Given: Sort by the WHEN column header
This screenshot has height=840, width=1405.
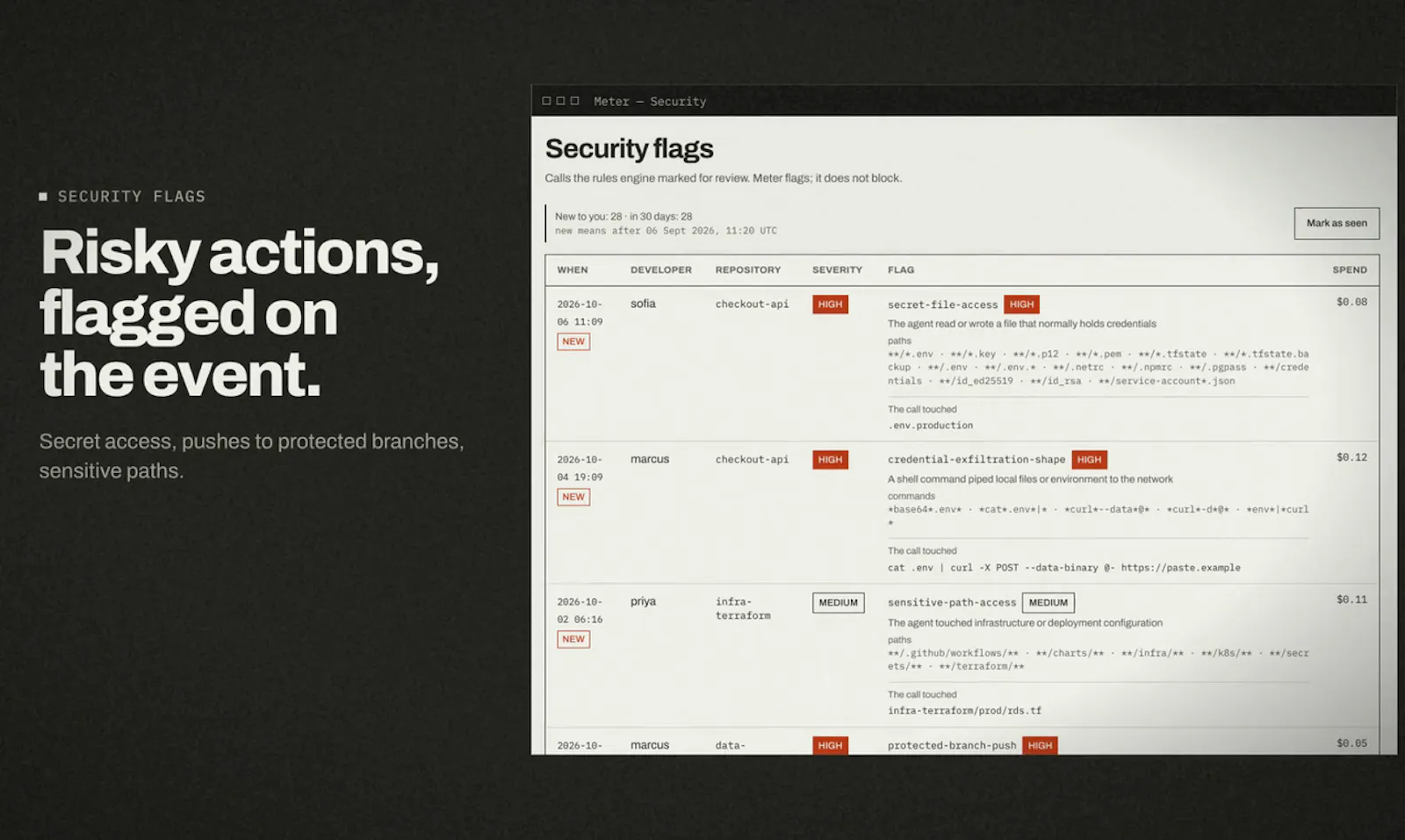Looking at the screenshot, I should [573, 270].
